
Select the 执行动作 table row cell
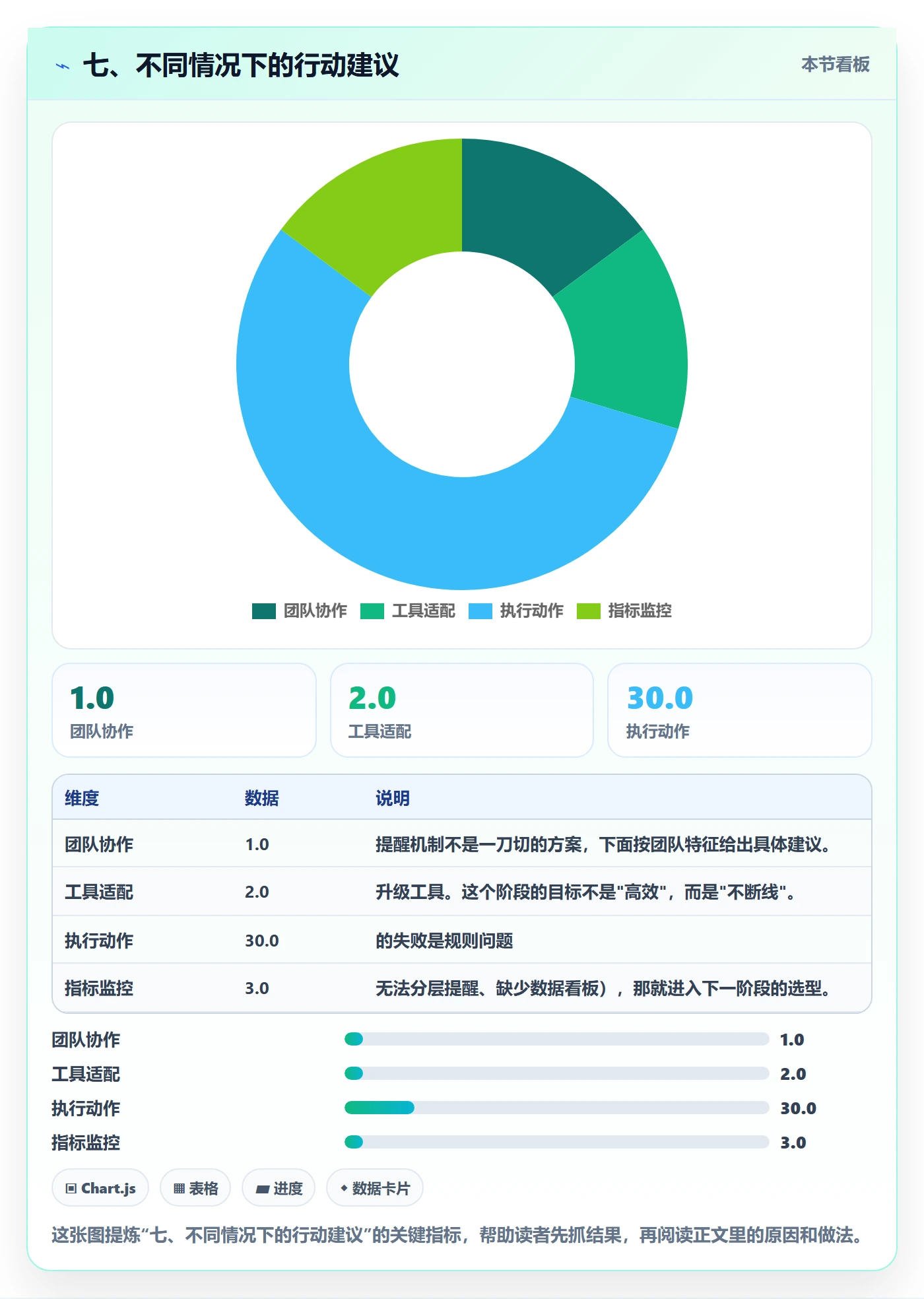click(99, 941)
